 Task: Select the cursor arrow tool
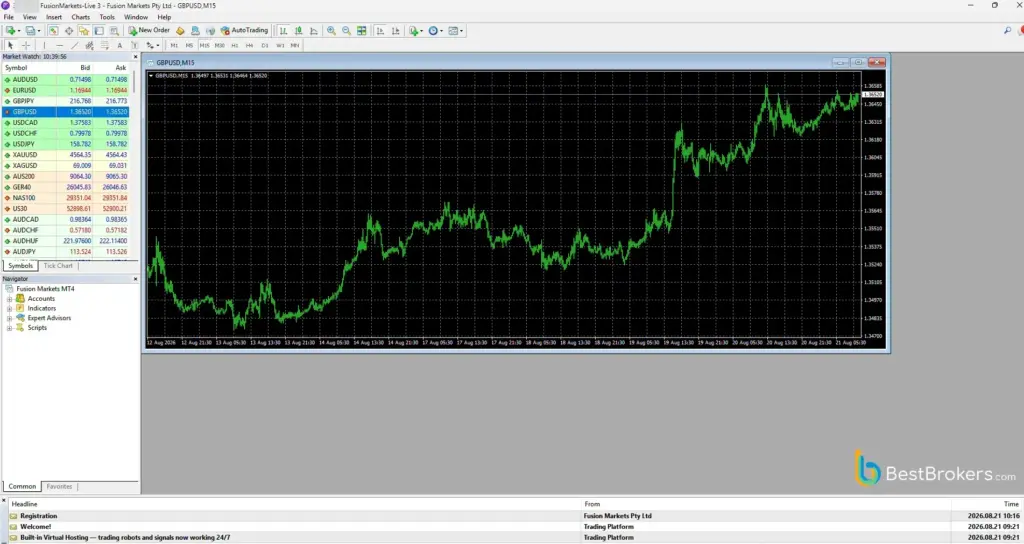(x=10, y=45)
